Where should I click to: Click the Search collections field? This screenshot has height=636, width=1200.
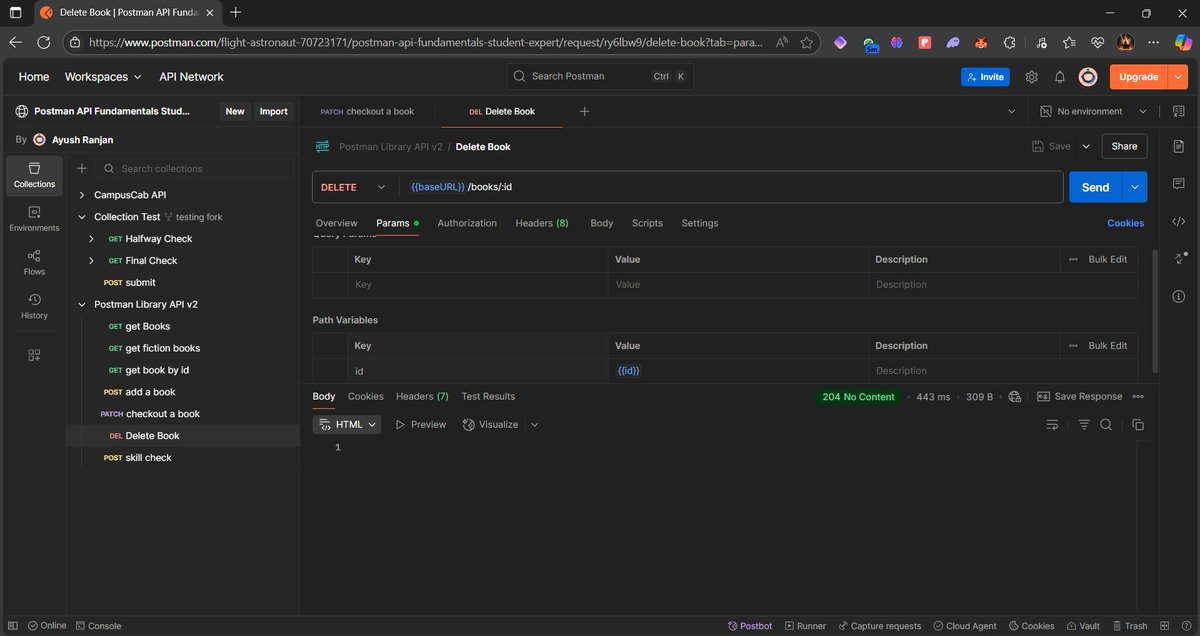[197, 169]
